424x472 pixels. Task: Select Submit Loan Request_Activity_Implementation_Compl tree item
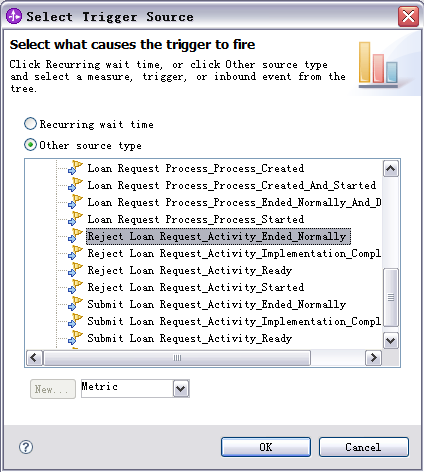[234, 321]
